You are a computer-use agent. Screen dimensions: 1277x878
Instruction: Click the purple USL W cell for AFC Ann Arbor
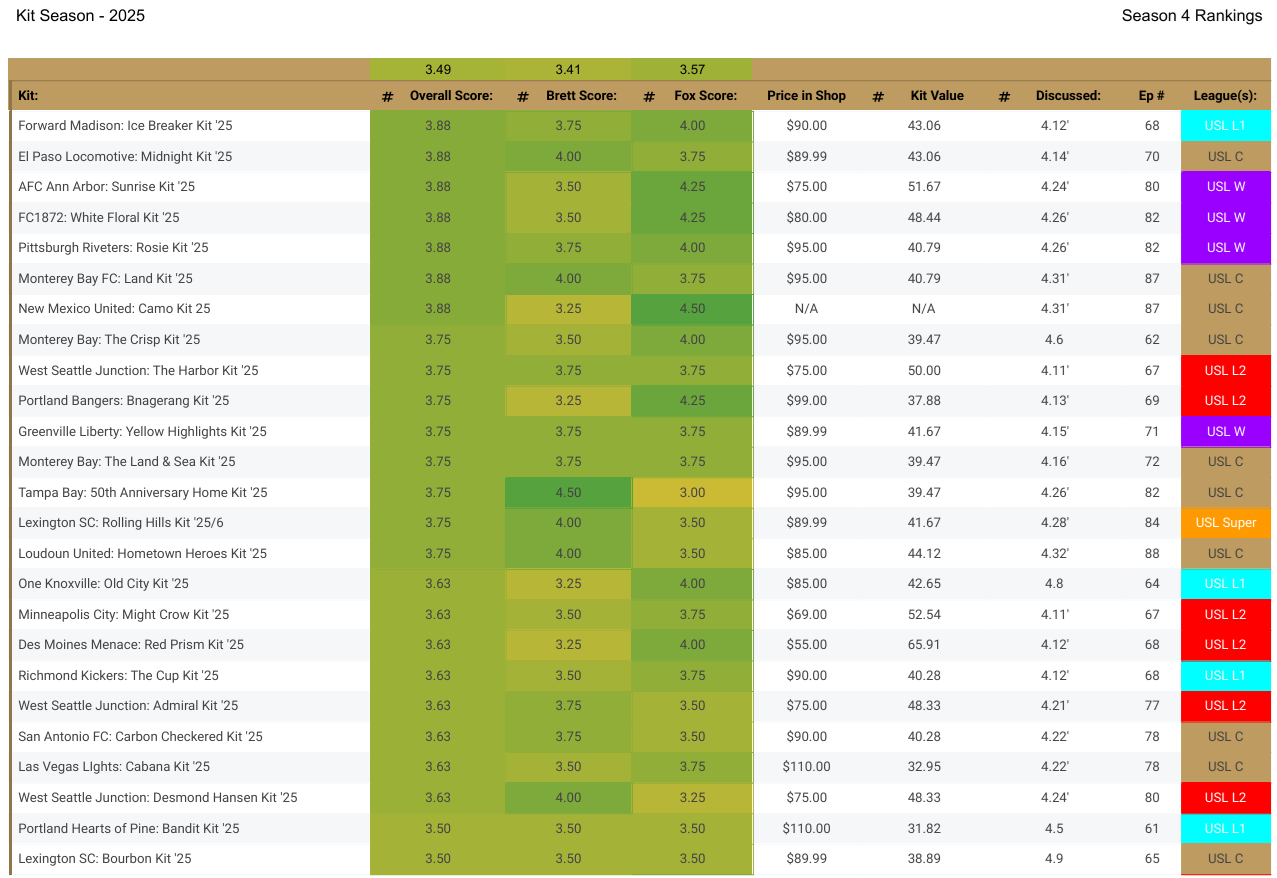(x=1225, y=187)
